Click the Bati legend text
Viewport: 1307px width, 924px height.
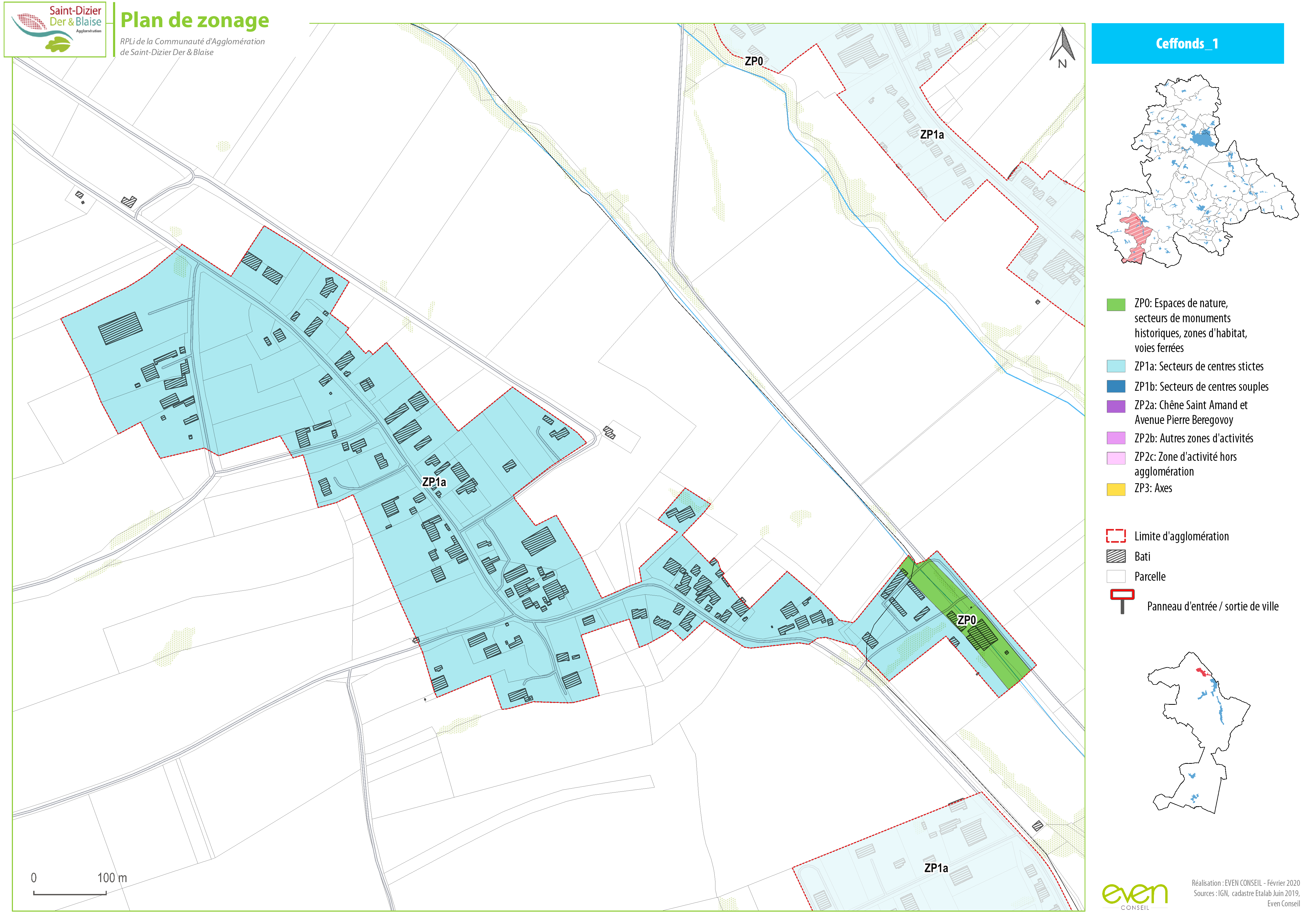(x=1142, y=557)
